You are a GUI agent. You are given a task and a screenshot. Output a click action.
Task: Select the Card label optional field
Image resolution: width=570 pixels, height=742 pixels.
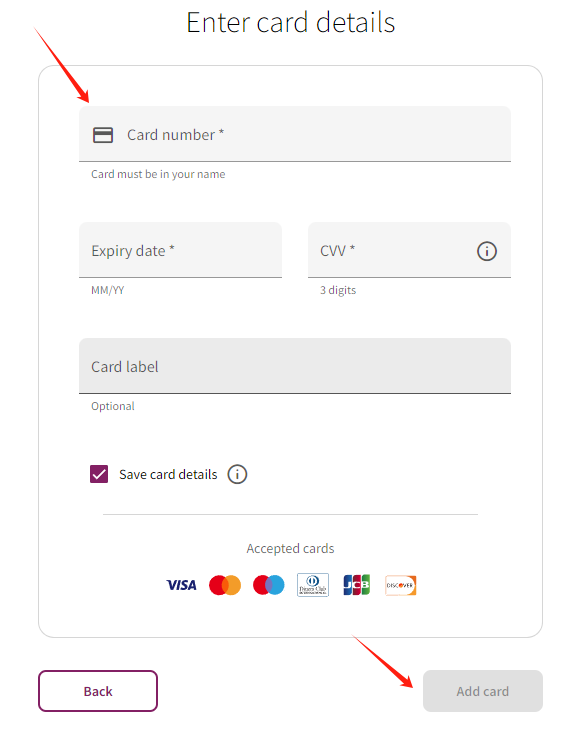(x=295, y=366)
